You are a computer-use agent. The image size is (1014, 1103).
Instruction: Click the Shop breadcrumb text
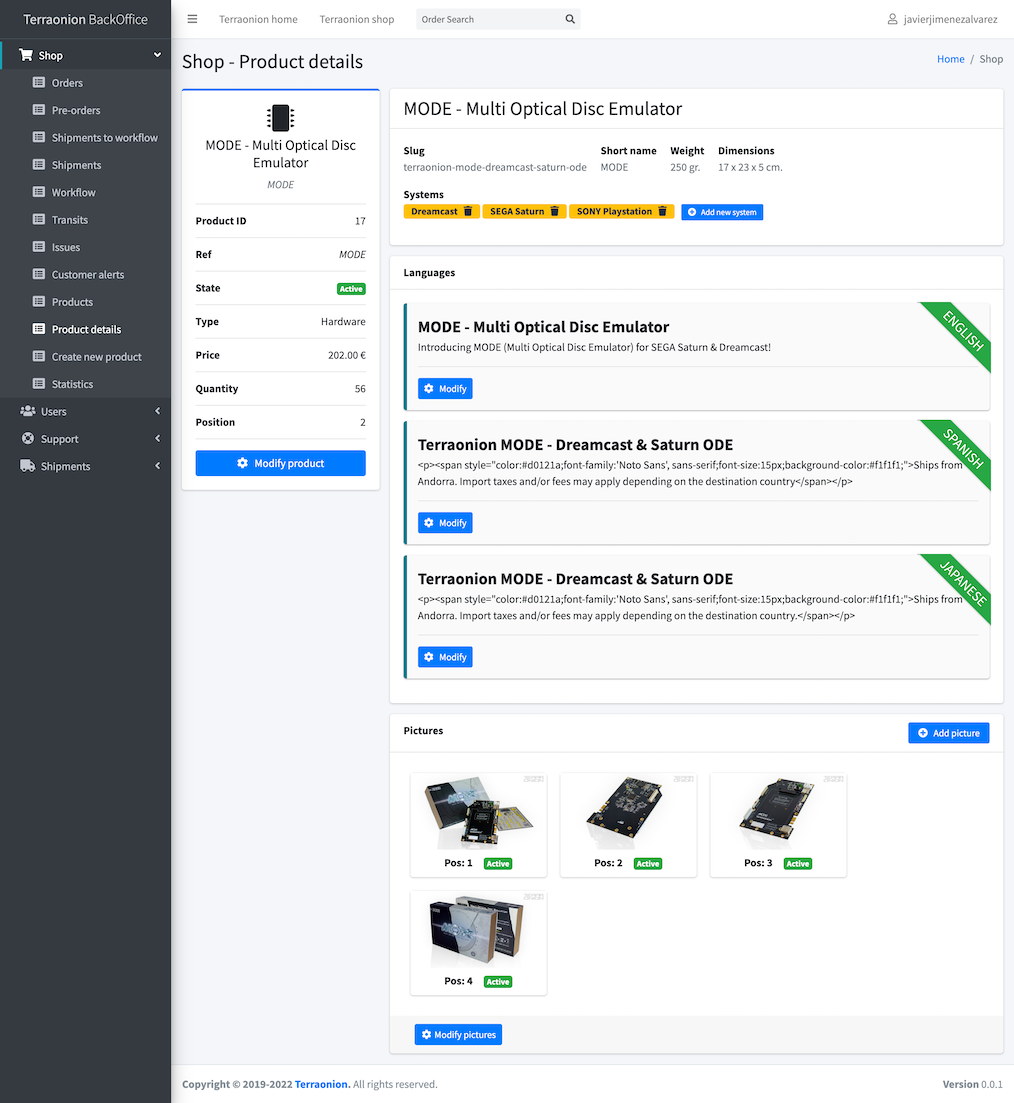click(991, 59)
